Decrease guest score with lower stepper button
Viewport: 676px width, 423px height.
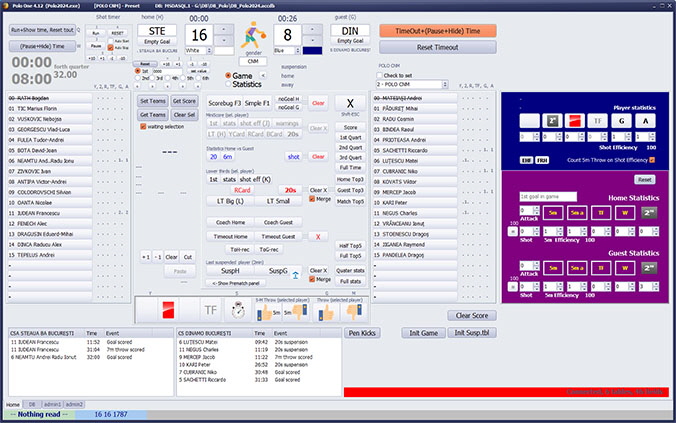pyautogui.click(x=313, y=40)
